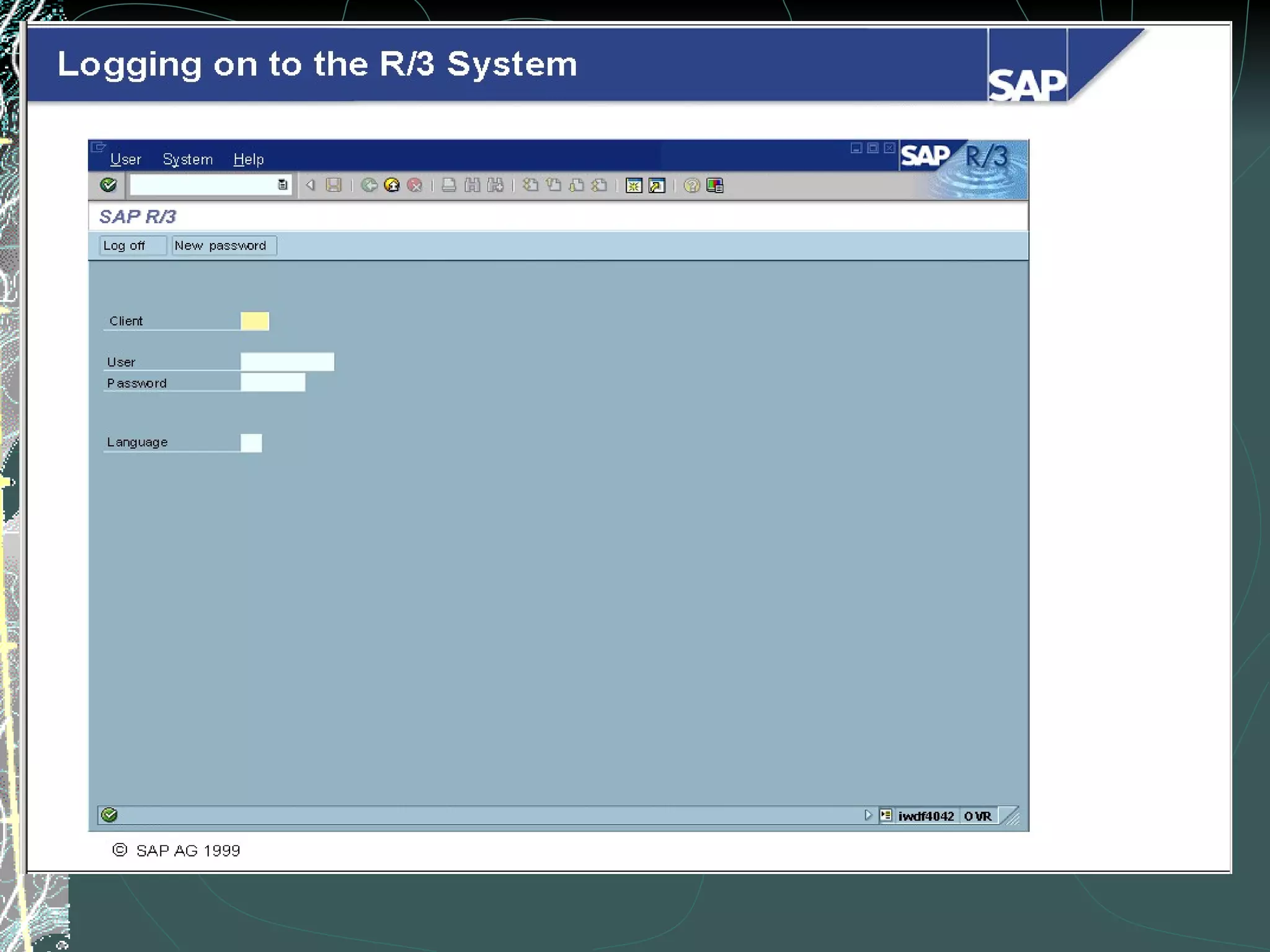
Task: Open Customize local layout icon
Action: click(714, 185)
